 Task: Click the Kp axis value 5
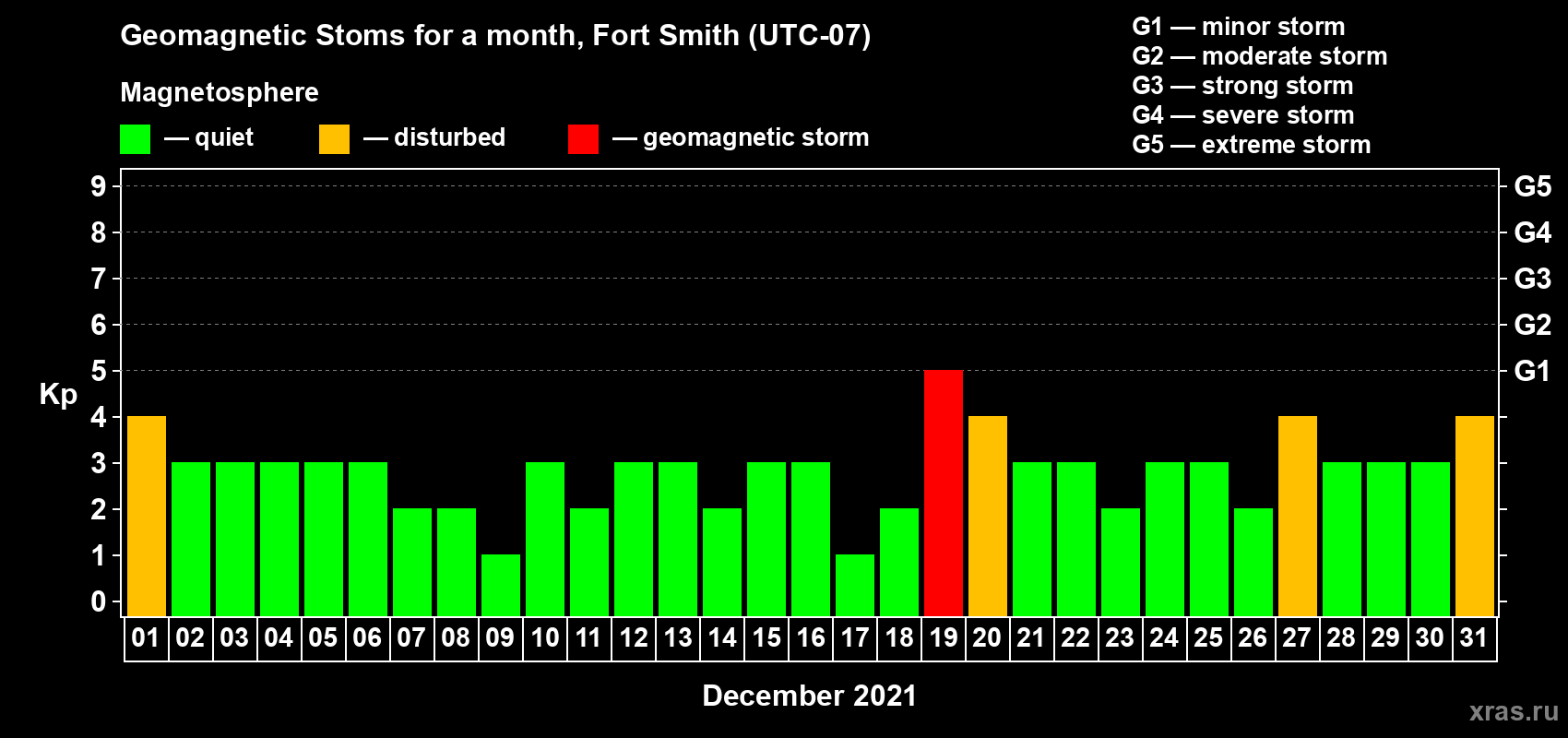coord(99,371)
